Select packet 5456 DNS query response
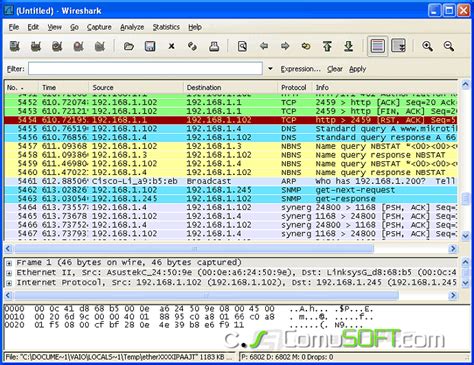The image size is (474, 365). [231, 137]
